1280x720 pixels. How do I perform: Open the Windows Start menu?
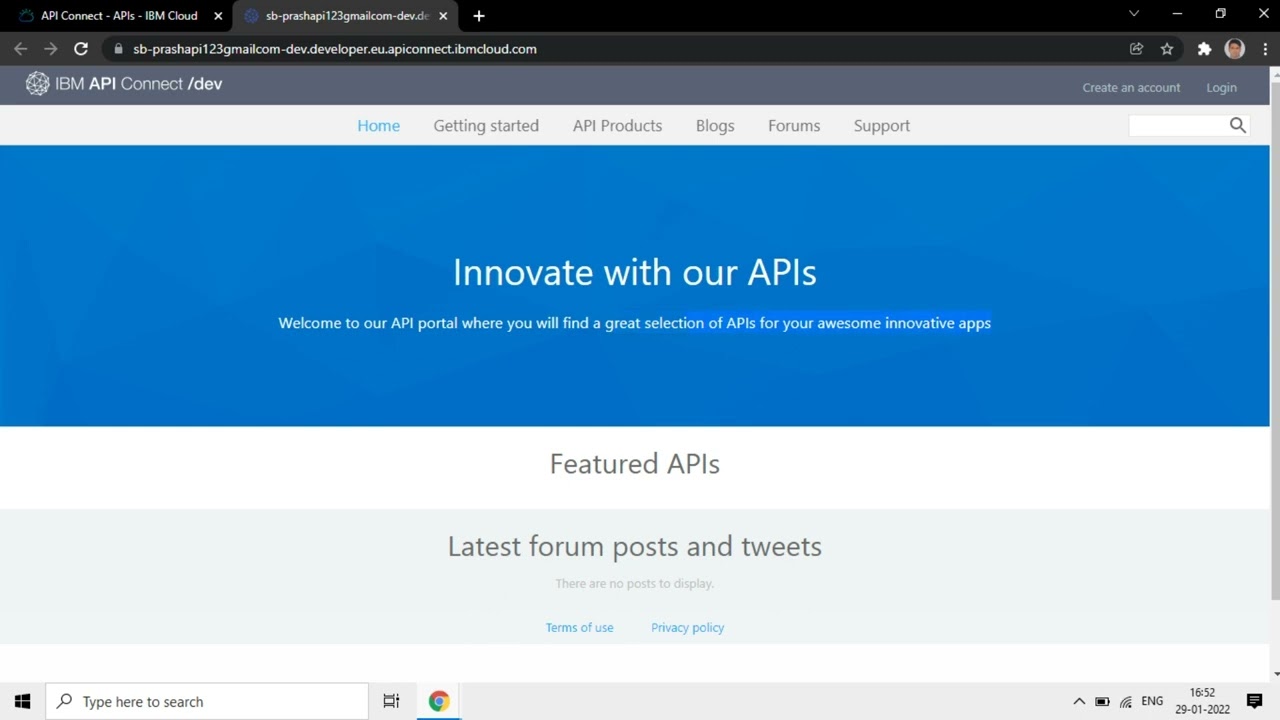click(22, 701)
